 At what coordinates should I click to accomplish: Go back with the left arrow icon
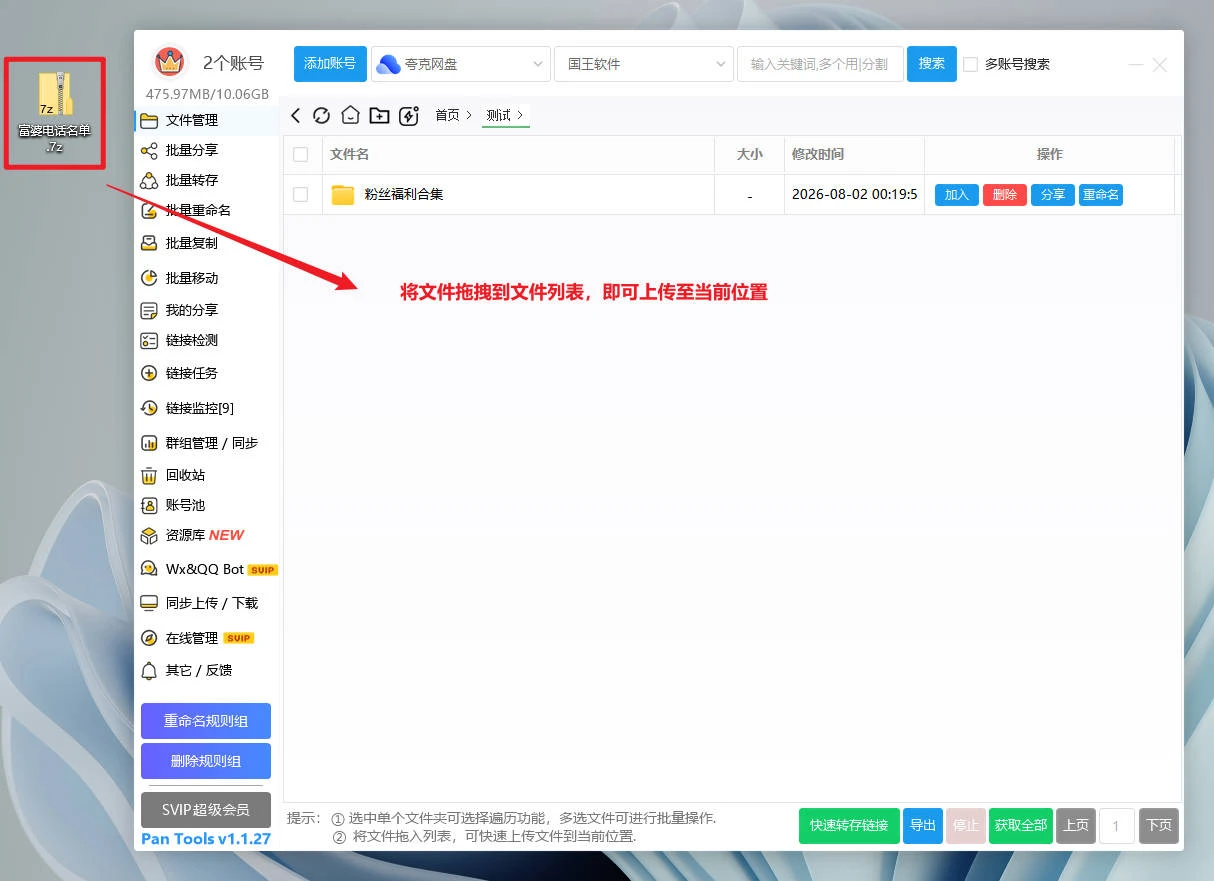tap(296, 116)
